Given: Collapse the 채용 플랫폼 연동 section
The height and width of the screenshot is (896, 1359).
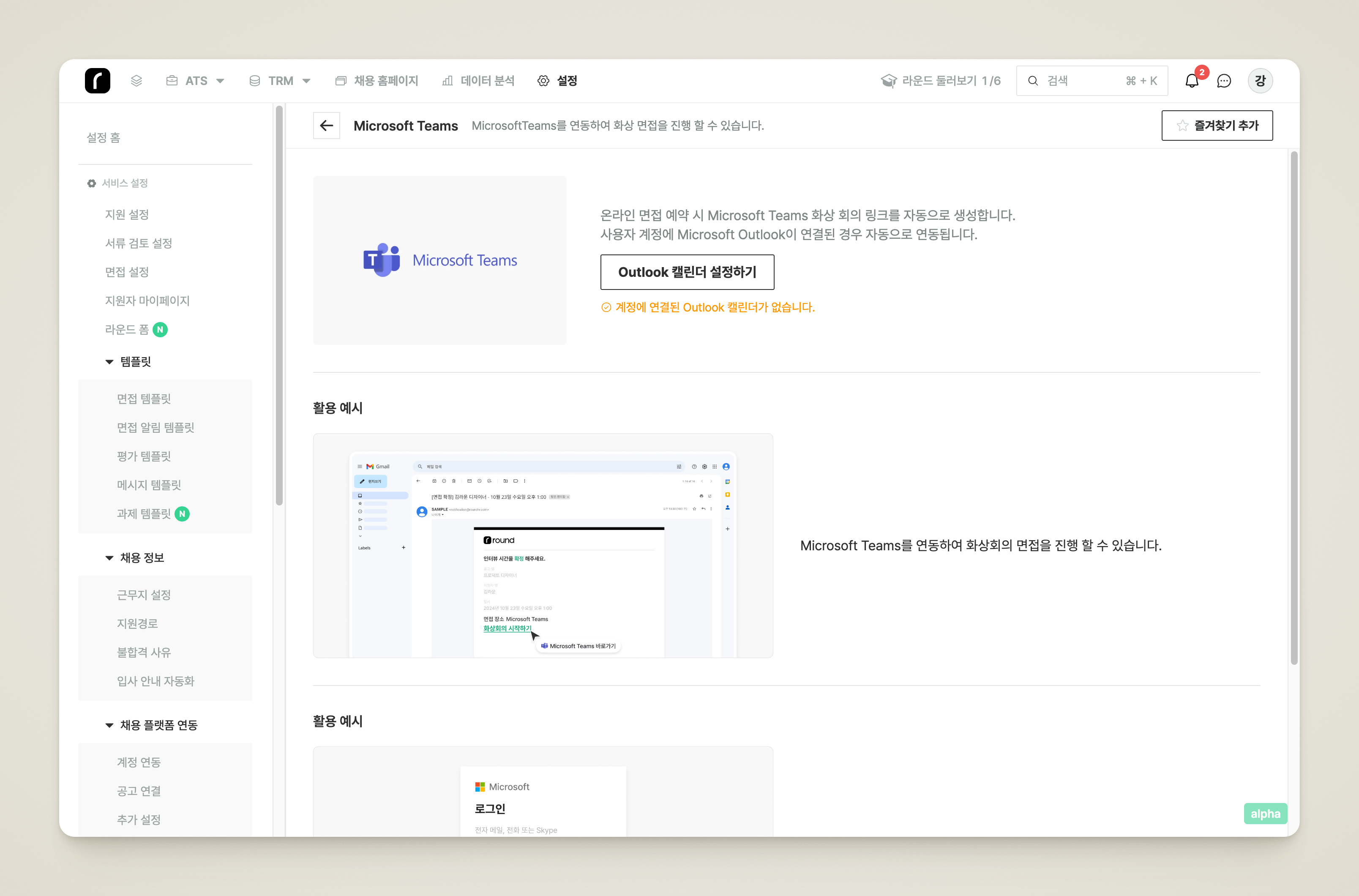Looking at the screenshot, I should pyautogui.click(x=151, y=724).
